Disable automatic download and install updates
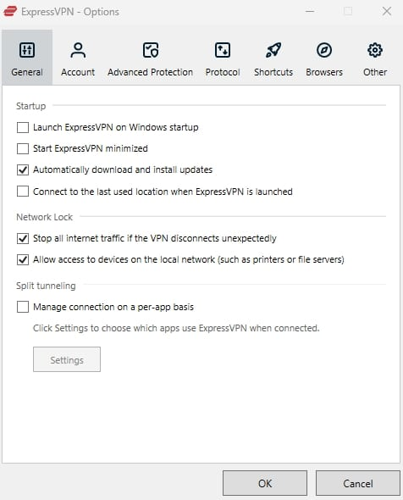This screenshot has width=403, height=500. coord(23,170)
